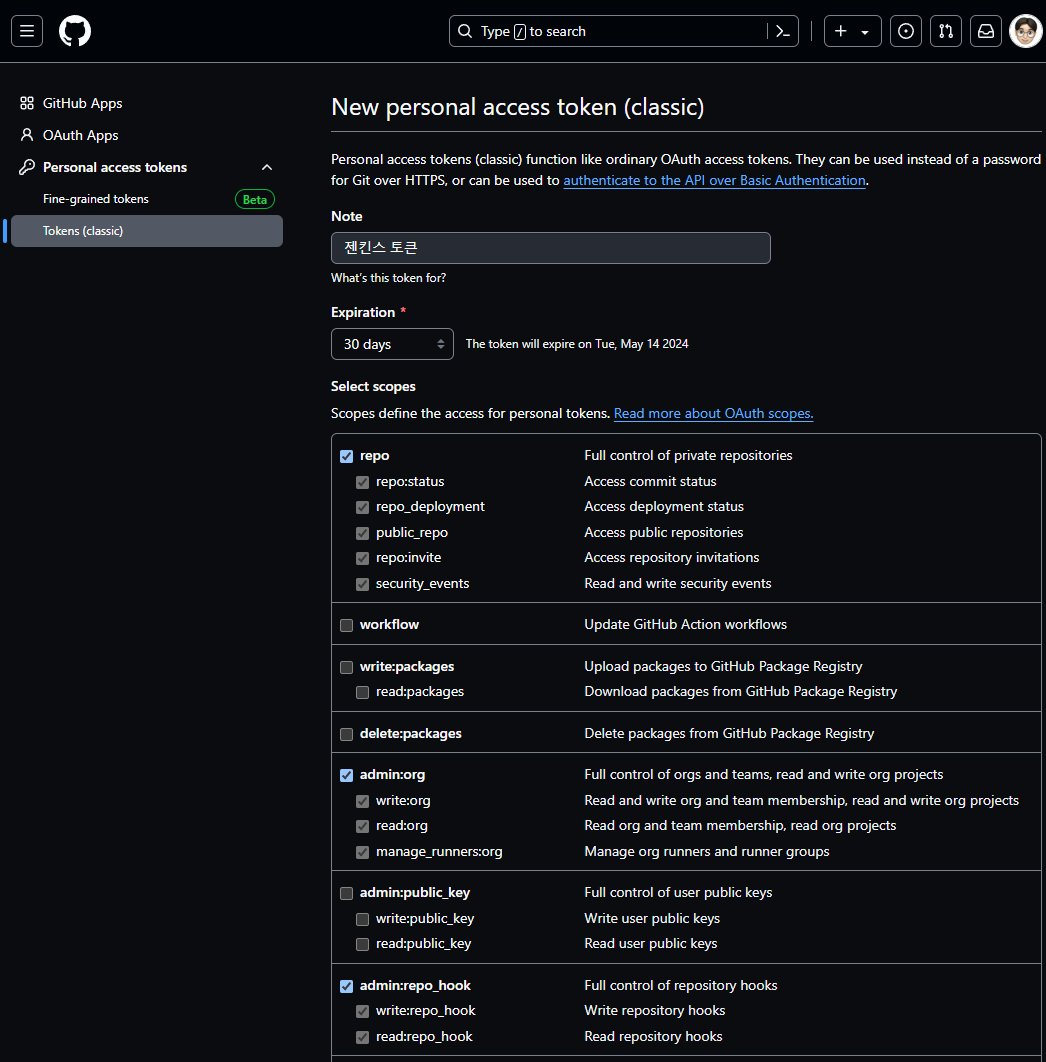Image resolution: width=1046 pixels, height=1062 pixels.
Task: Click the search magnifier icon
Action: coord(465,31)
